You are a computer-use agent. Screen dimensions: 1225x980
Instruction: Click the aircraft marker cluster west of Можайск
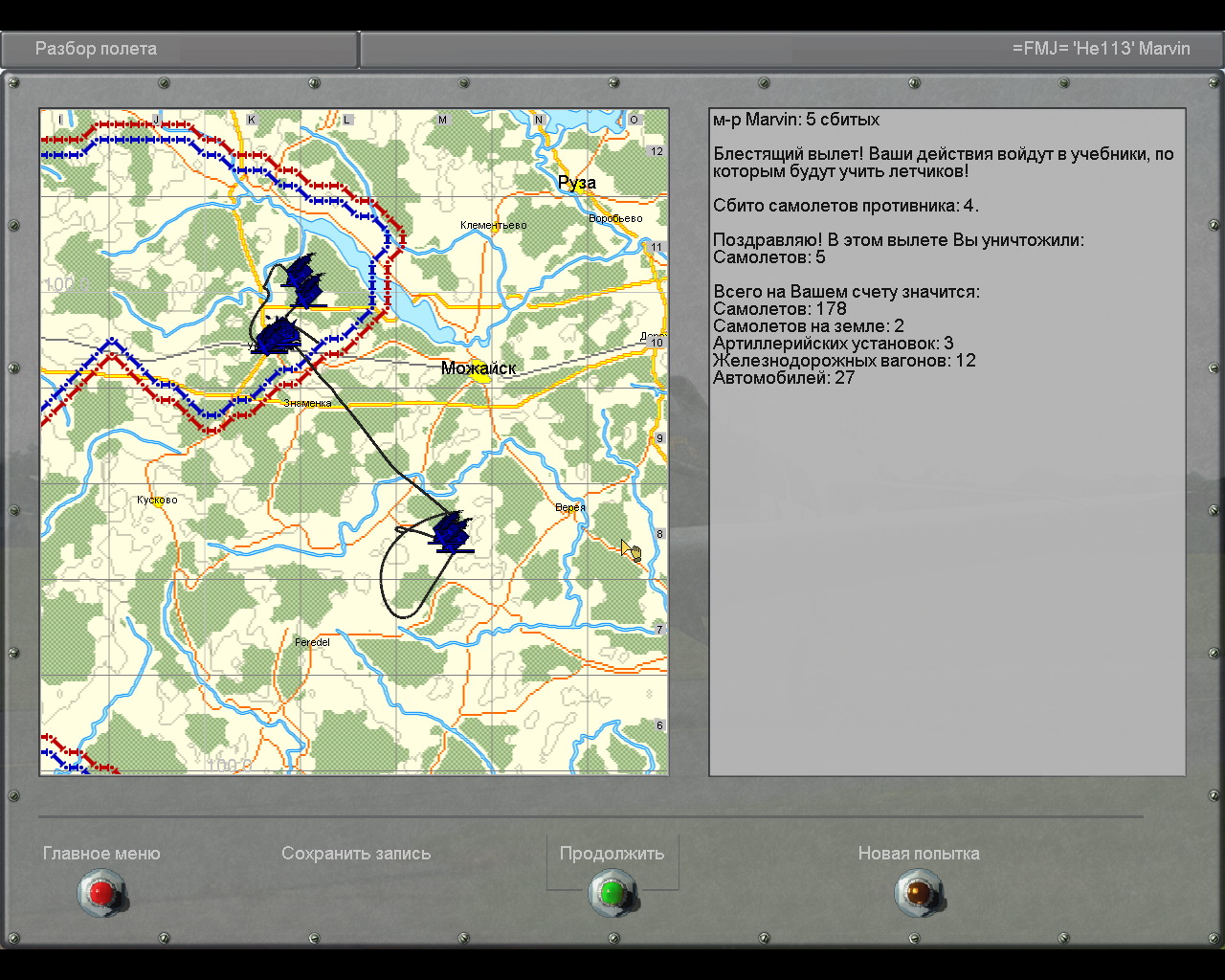[278, 337]
